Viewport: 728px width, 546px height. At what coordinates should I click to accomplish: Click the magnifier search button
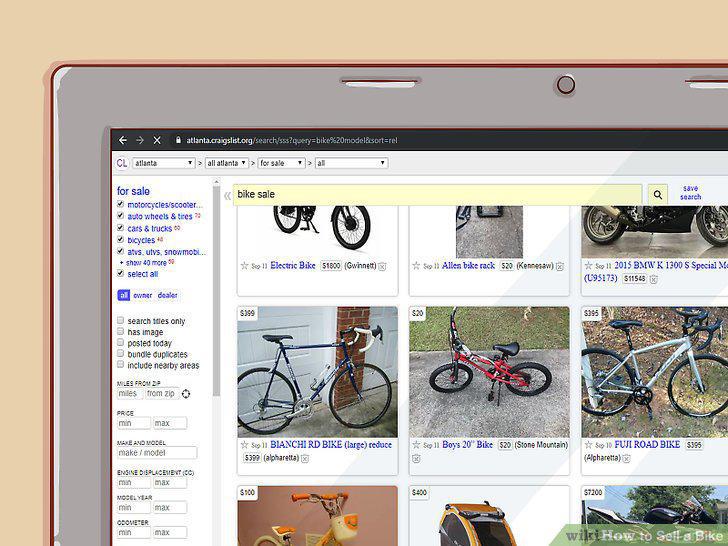tap(657, 195)
